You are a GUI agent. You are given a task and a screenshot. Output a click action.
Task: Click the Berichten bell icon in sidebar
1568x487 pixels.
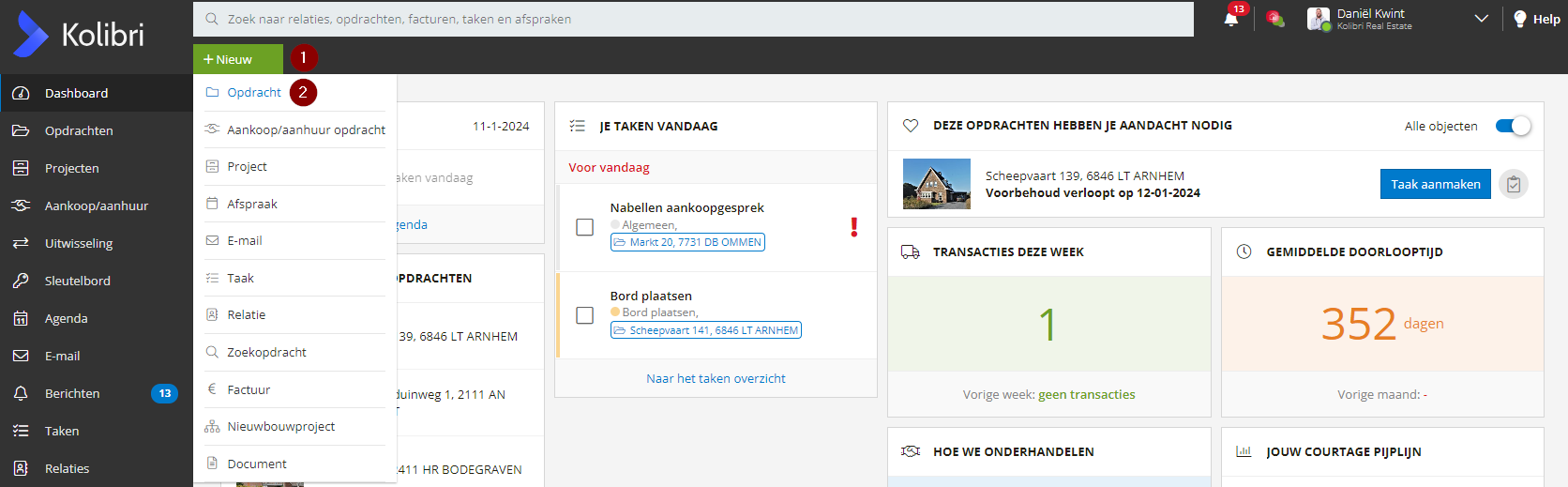click(x=21, y=393)
